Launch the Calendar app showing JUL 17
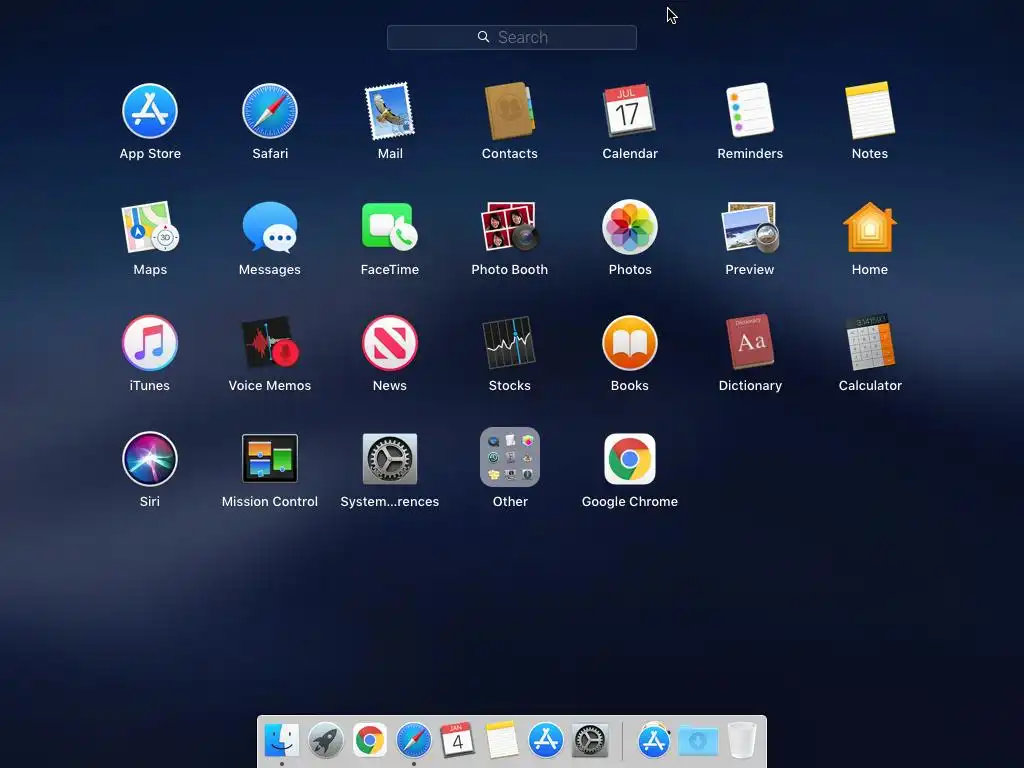Viewport: 1024px width, 768px height. point(630,110)
